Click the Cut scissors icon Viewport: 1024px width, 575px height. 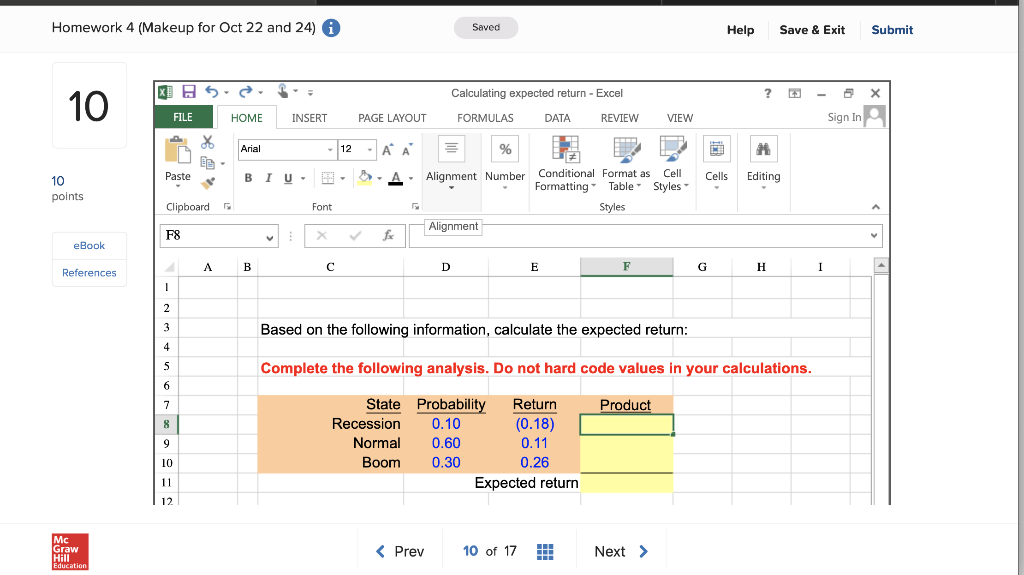[x=208, y=142]
